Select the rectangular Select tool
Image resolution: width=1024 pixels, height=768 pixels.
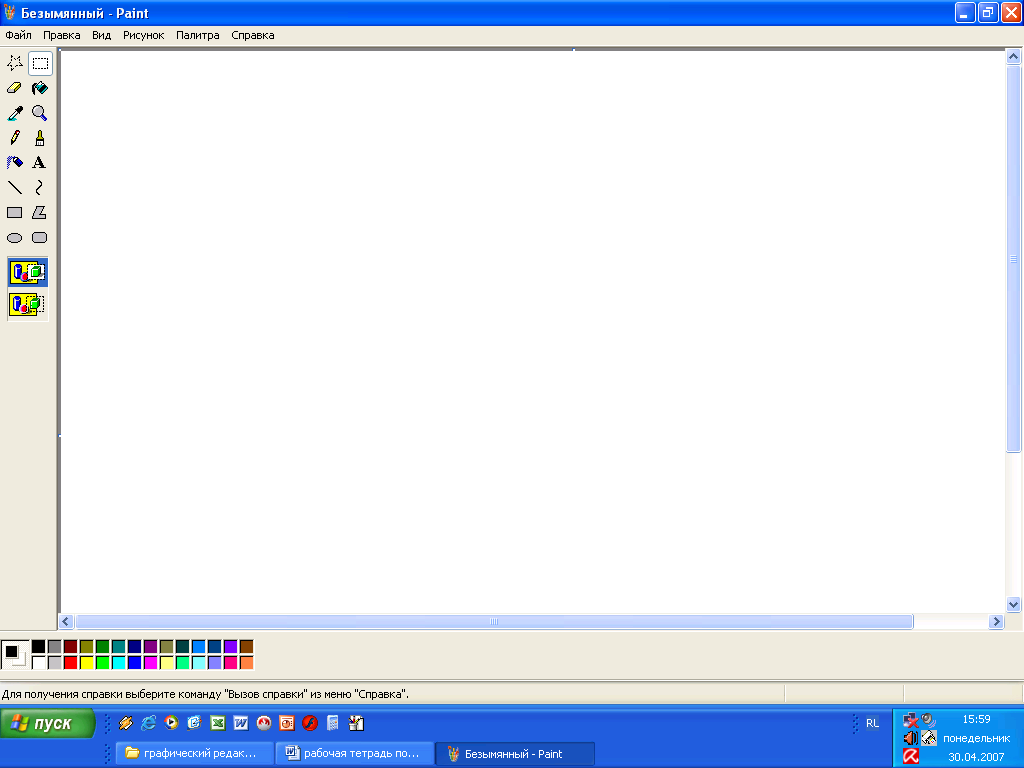click(x=40, y=63)
